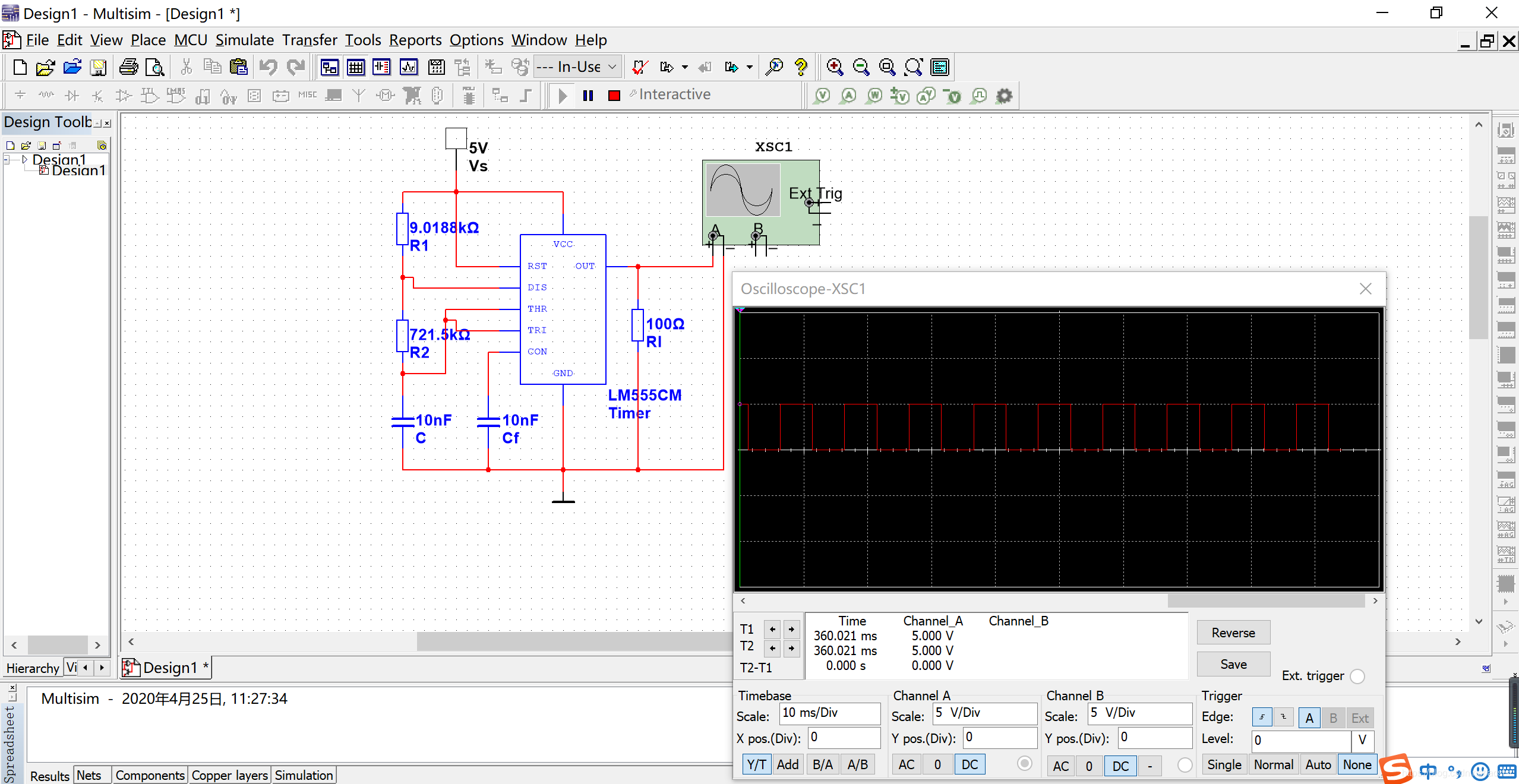Click the oscilloscope horizontal scrollbar thumb
This screenshot has height=784, width=1519.
pos(1265,600)
